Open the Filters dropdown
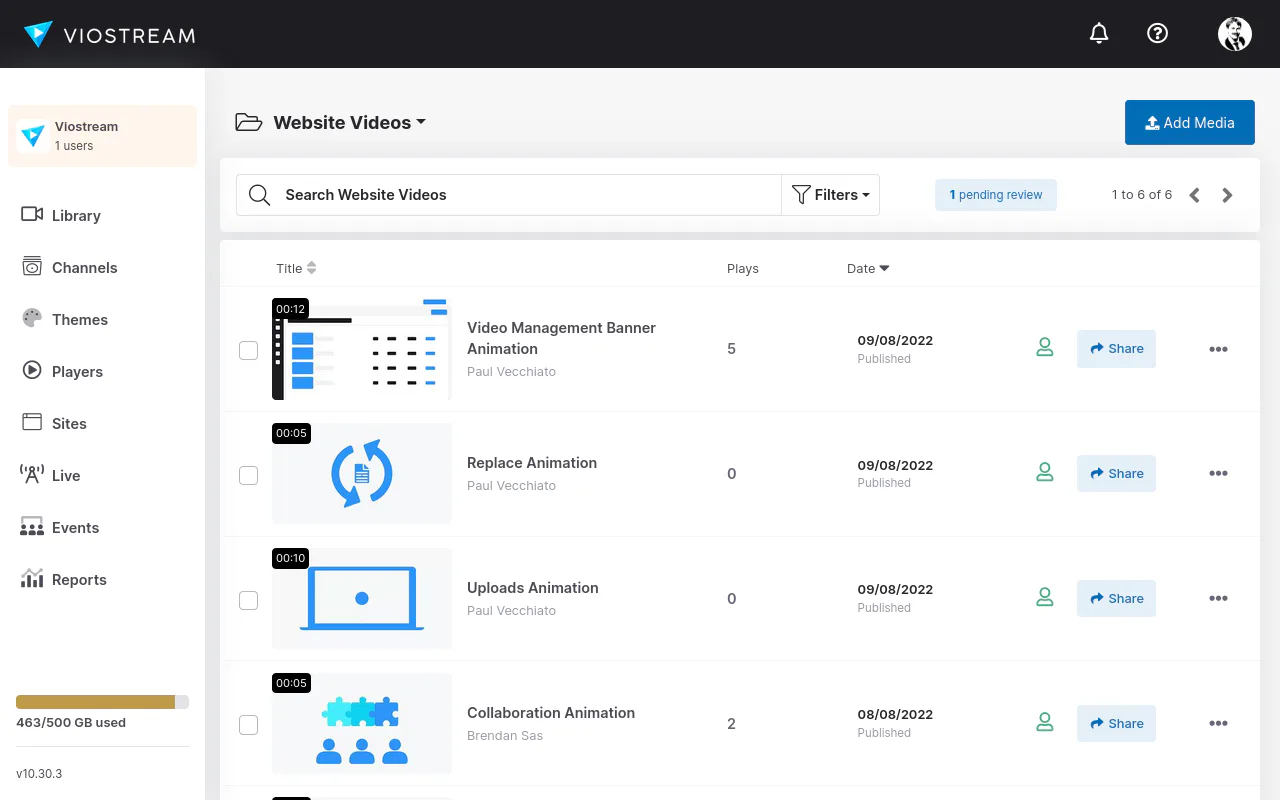This screenshot has width=1280, height=800. click(831, 195)
